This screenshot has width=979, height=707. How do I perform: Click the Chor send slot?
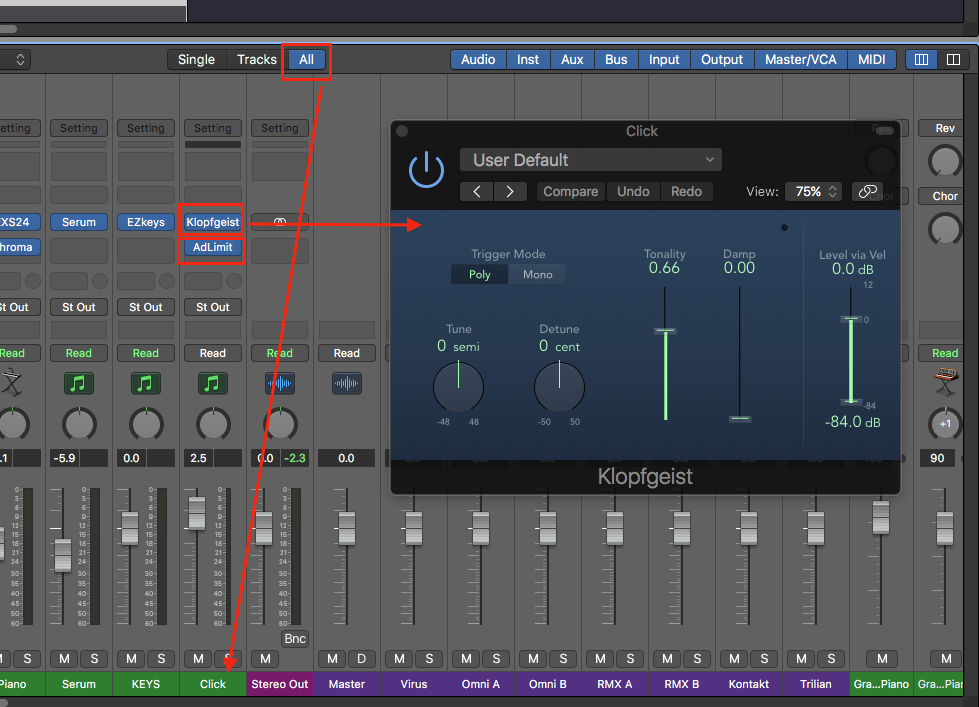[945, 196]
